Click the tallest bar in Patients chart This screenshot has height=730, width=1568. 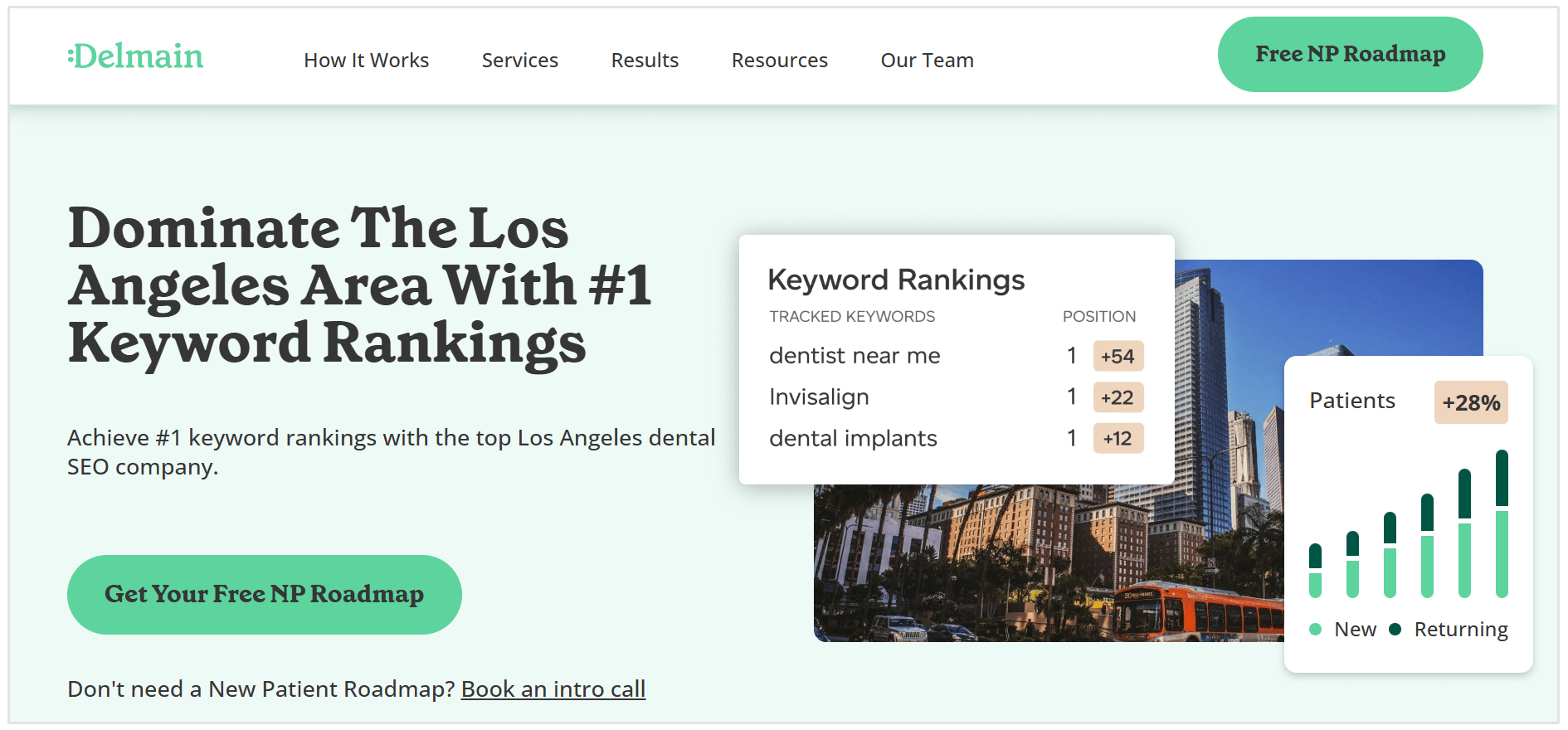tap(1502, 523)
